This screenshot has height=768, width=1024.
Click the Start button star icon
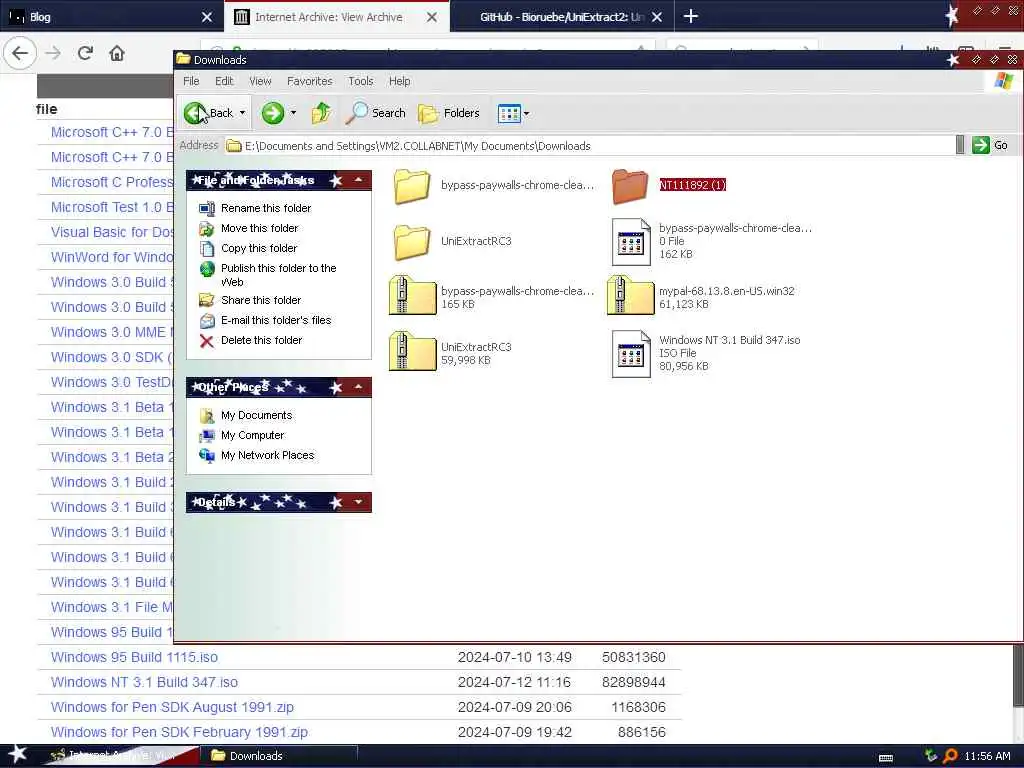[18, 755]
